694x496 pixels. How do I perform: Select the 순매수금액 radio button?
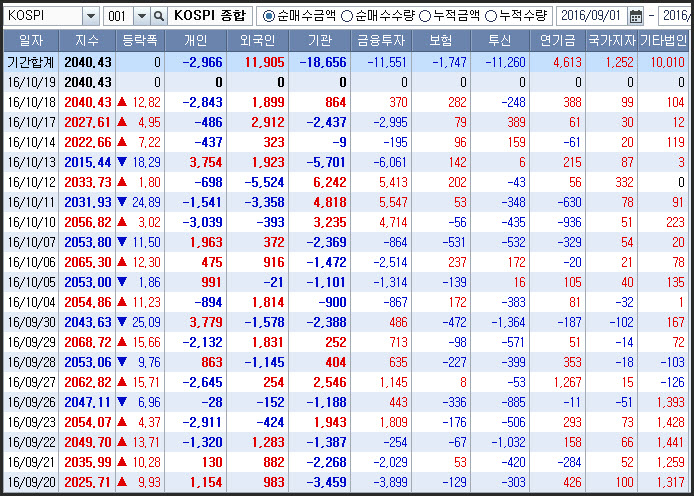tap(268, 16)
